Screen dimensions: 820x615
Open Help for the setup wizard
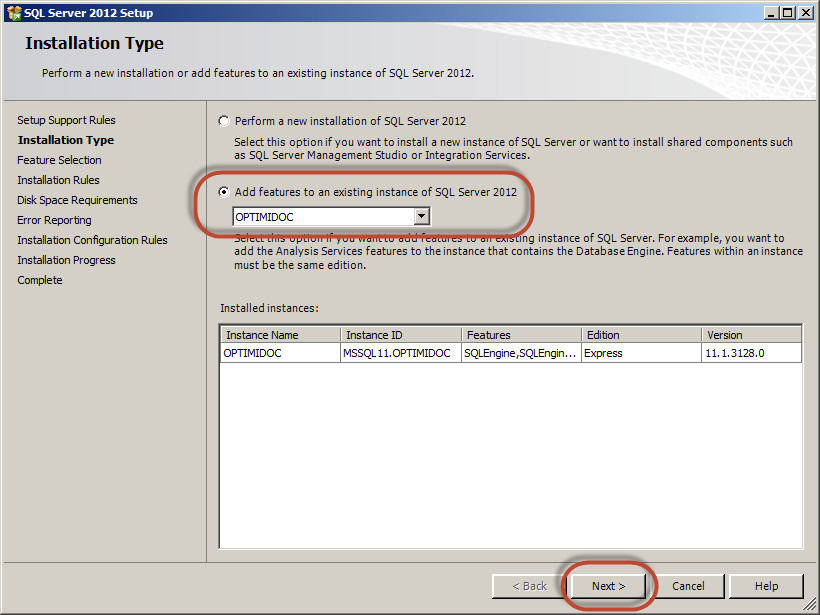766,586
